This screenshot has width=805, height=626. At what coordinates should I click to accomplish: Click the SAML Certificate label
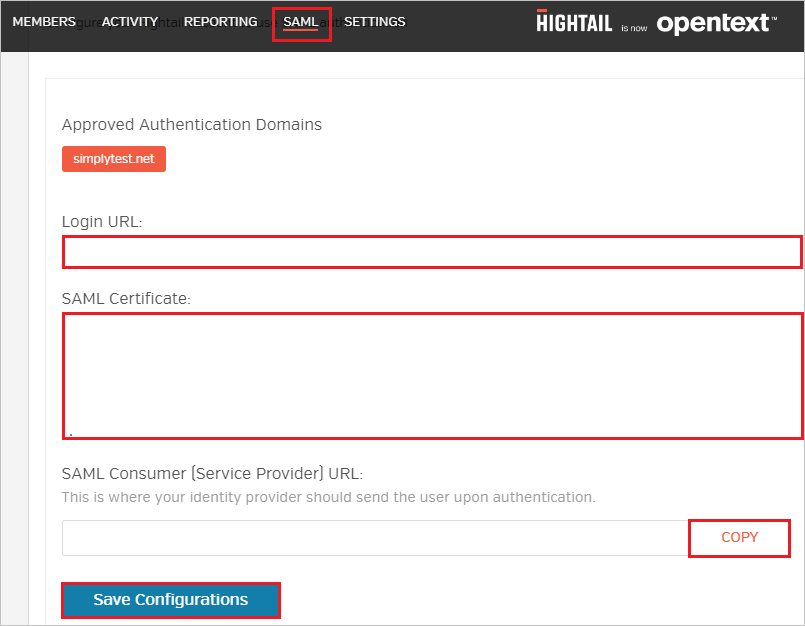[125, 298]
